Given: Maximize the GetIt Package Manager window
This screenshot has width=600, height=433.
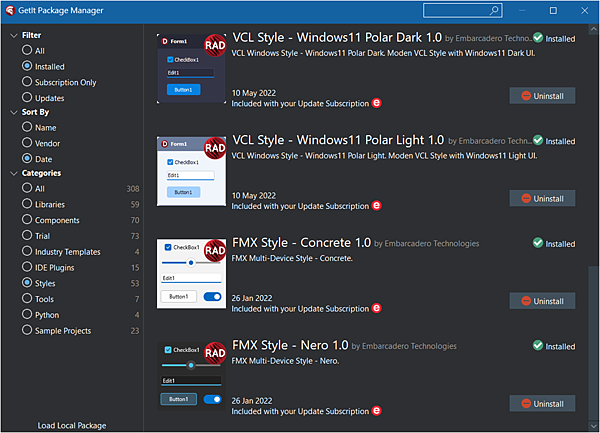Looking at the screenshot, I should point(553,11).
